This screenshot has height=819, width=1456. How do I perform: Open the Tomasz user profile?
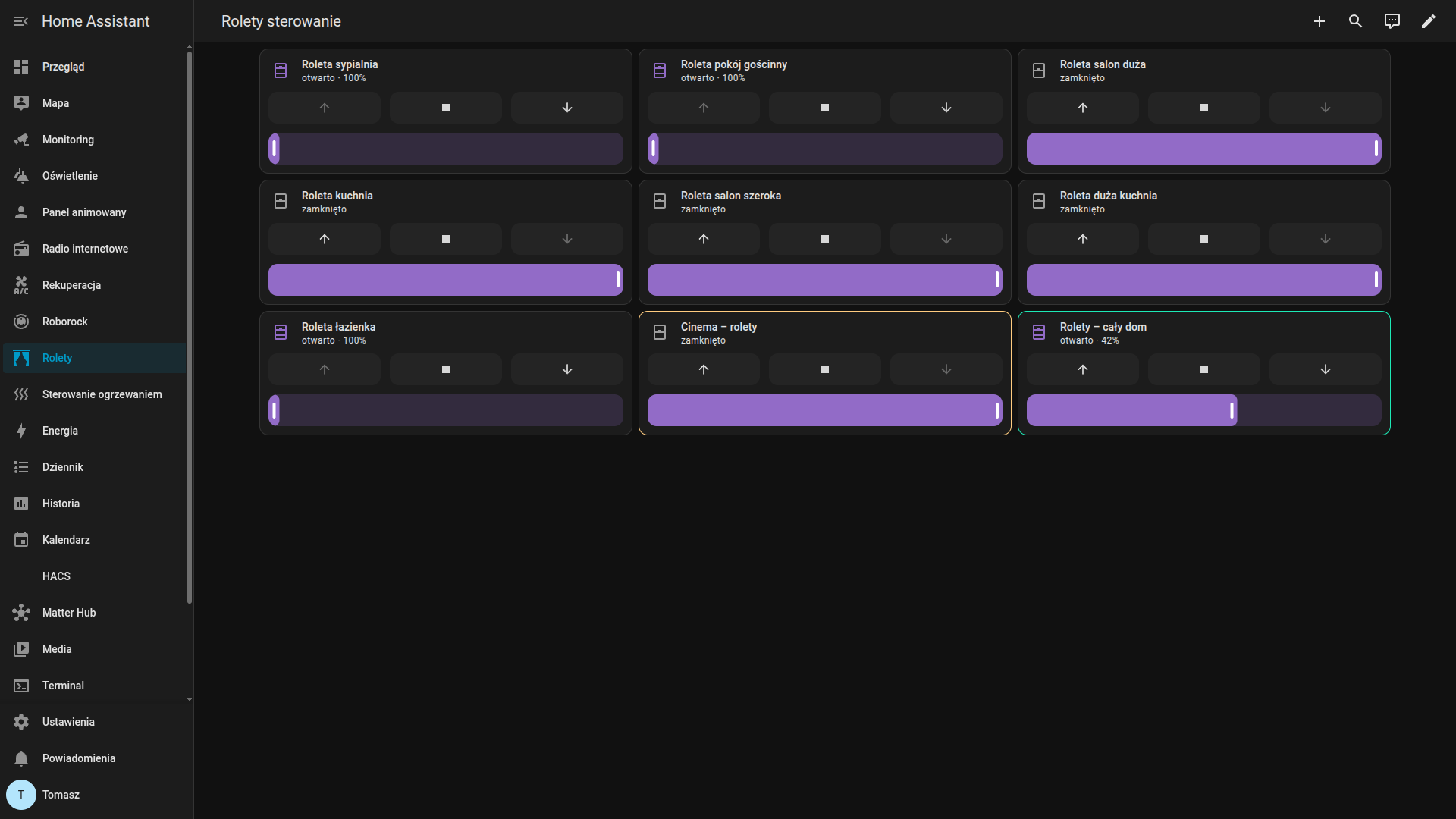coord(61,795)
